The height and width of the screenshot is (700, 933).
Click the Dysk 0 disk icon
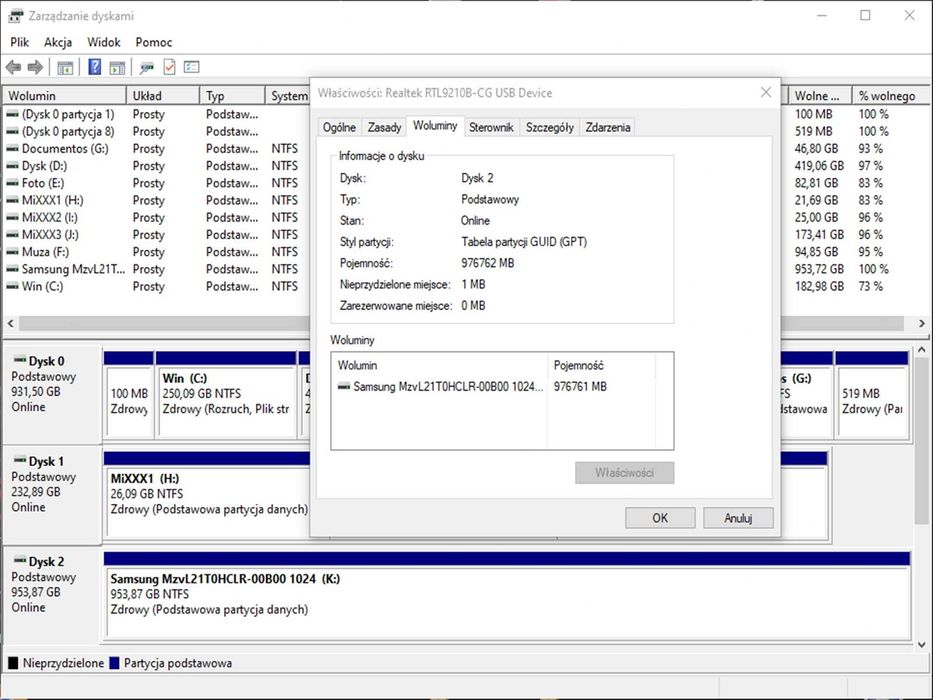point(20,360)
